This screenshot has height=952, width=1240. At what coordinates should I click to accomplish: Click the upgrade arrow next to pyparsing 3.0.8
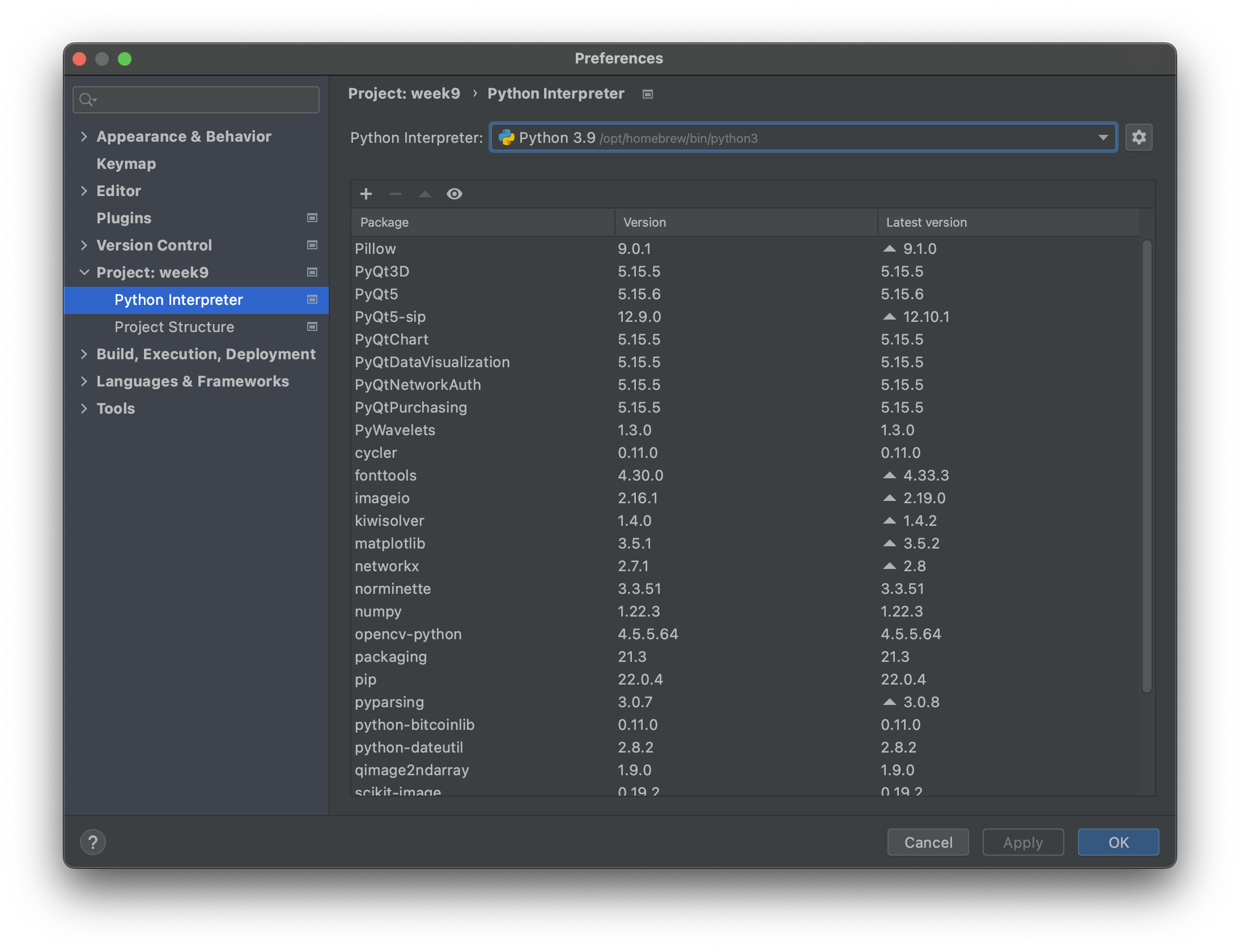889,702
